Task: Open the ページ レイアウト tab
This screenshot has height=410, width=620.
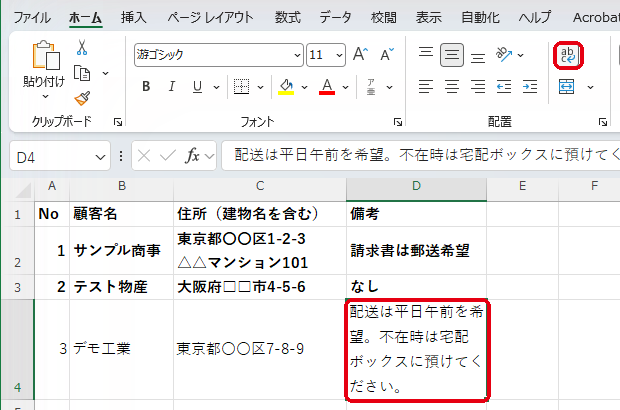Action: [x=210, y=18]
